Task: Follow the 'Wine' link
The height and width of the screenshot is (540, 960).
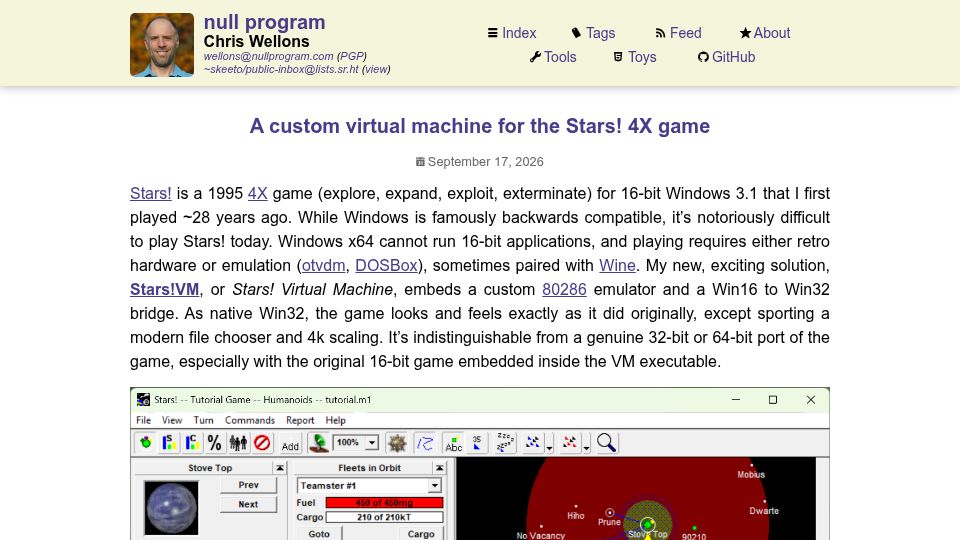Action: [x=617, y=266]
